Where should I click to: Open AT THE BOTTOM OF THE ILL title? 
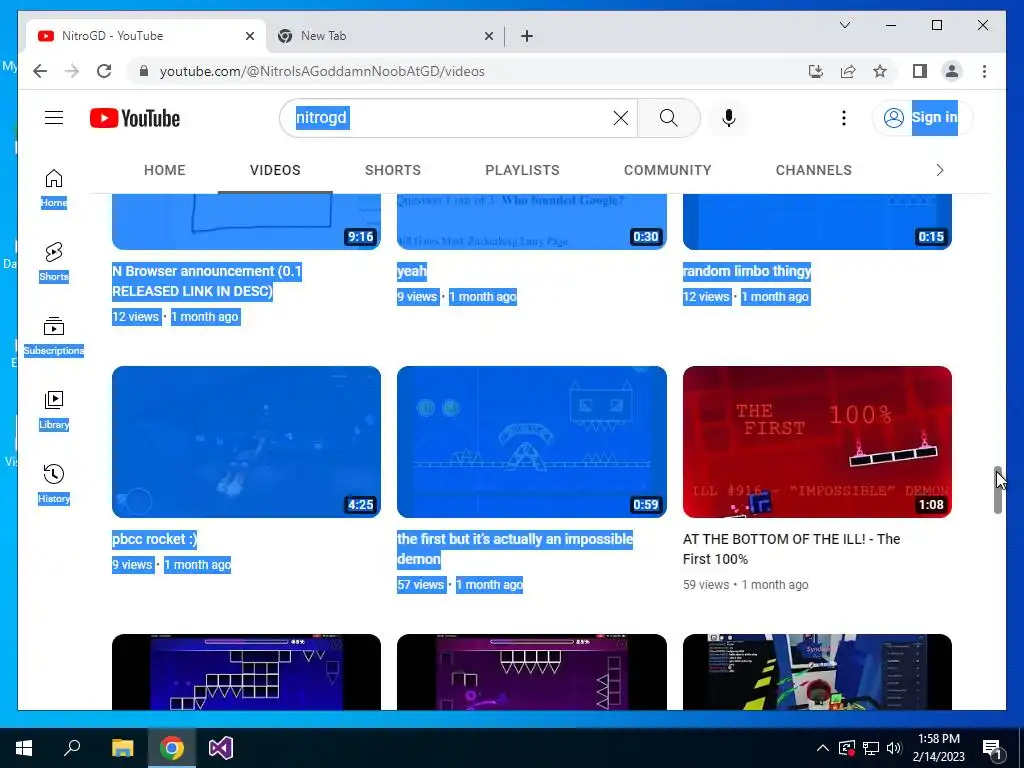(792, 549)
